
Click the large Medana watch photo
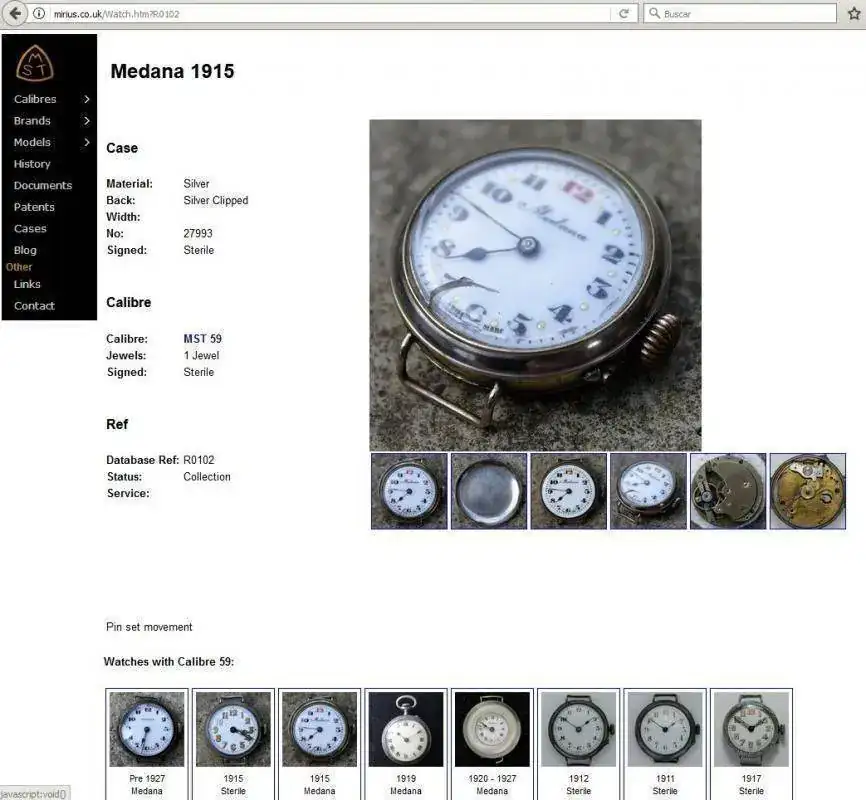[x=535, y=285]
